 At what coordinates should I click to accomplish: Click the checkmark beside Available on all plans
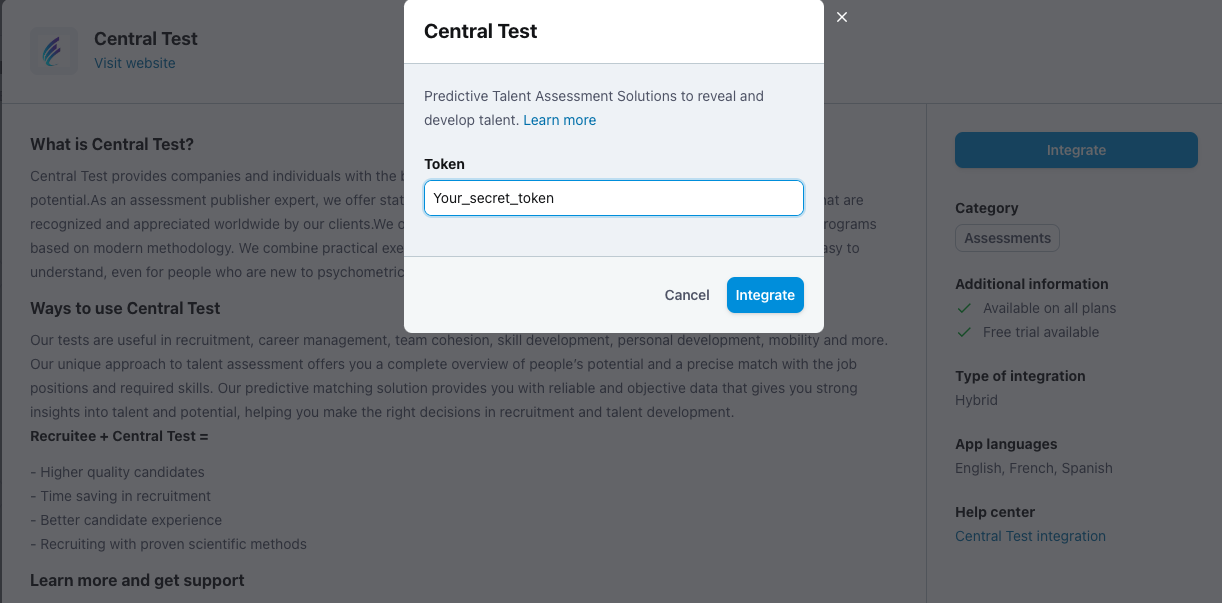[965, 308]
